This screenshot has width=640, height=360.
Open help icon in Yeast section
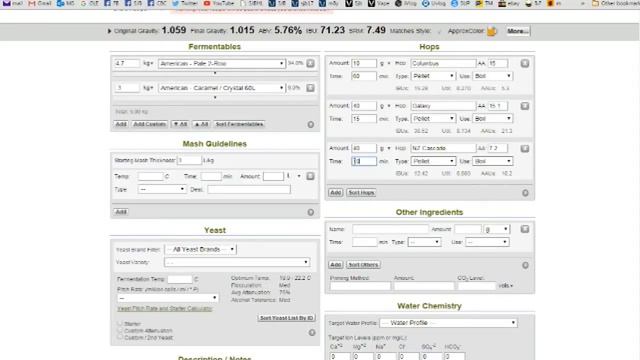pyautogui.click(x=312, y=333)
